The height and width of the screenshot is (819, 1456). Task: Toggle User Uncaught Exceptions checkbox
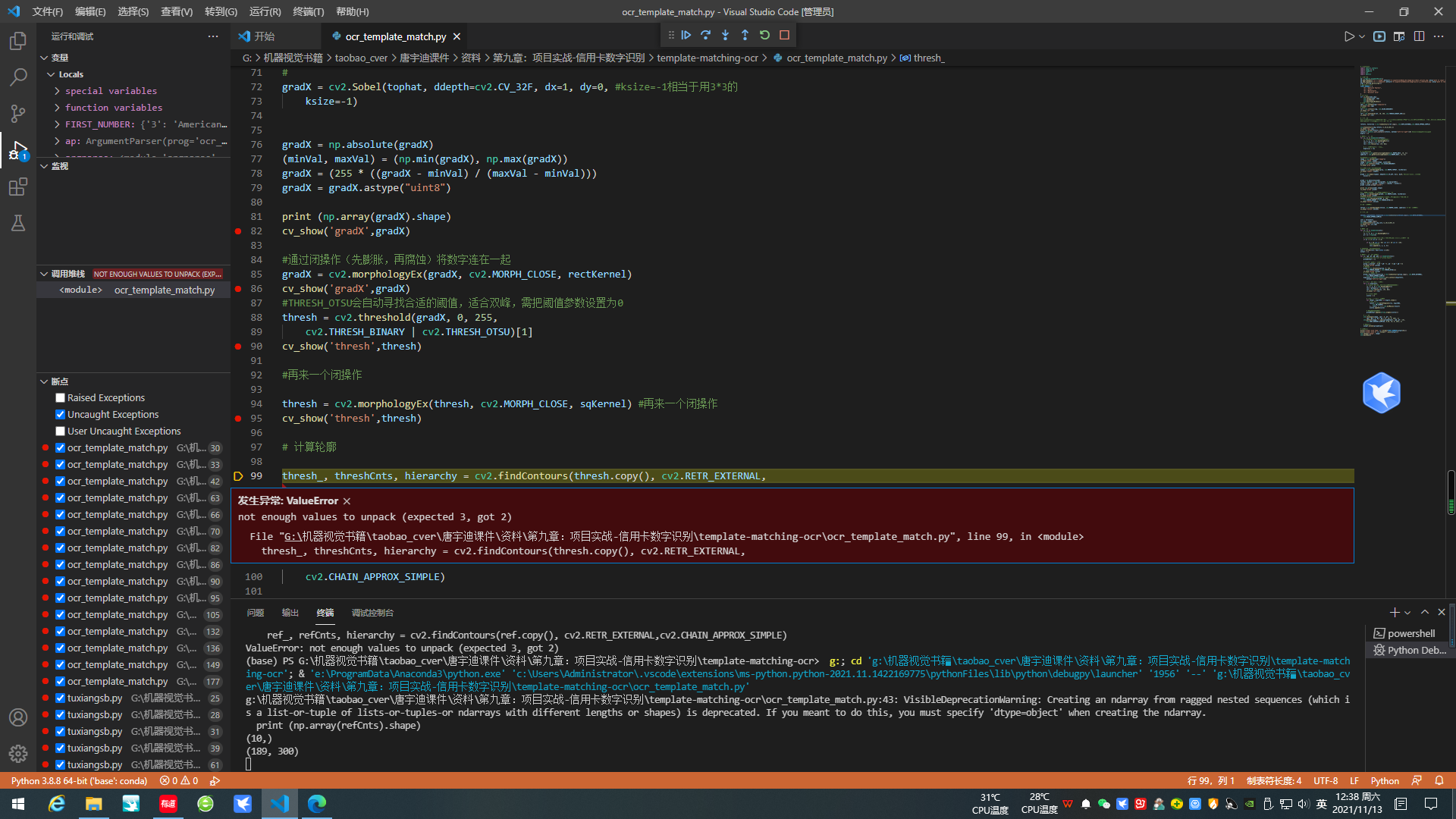coord(60,431)
